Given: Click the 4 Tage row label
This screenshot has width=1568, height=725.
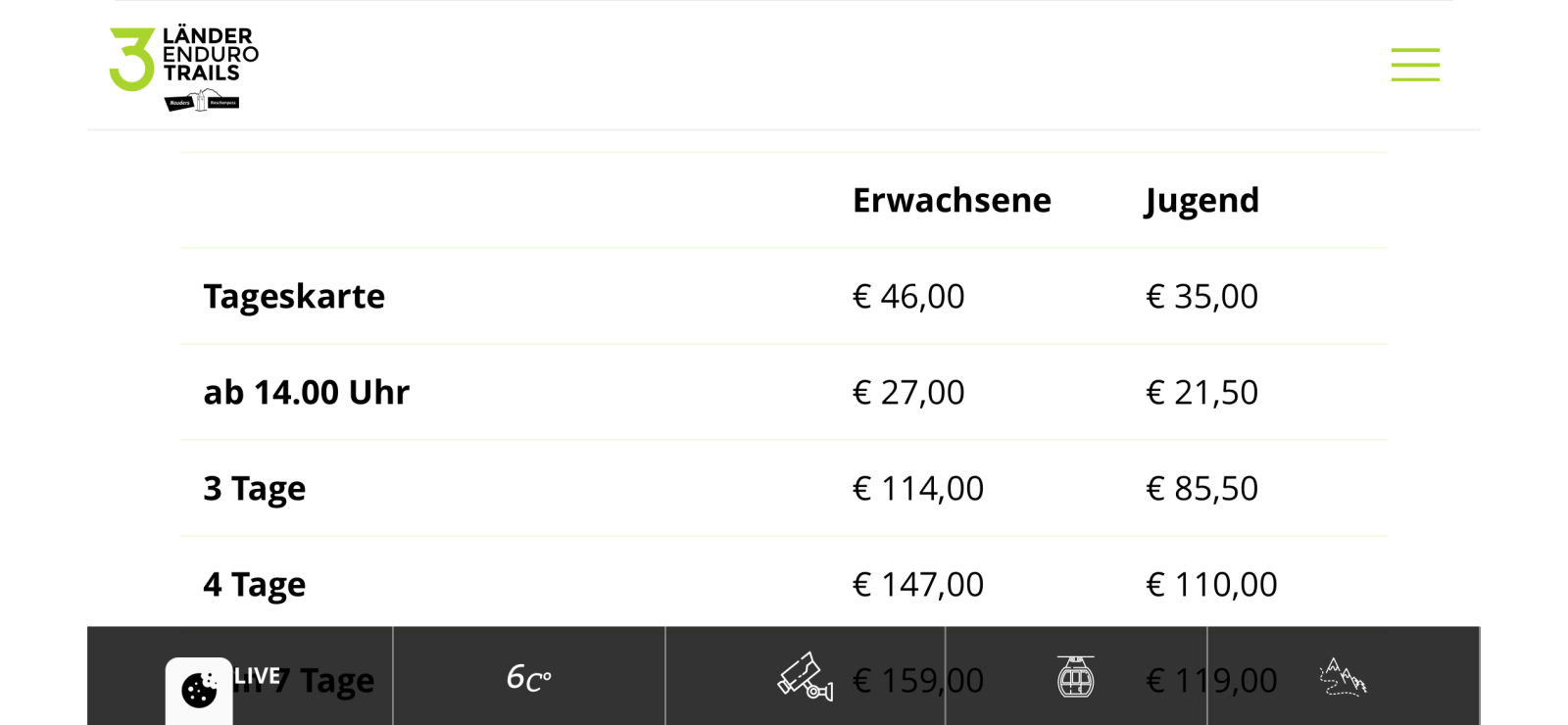Looking at the screenshot, I should 254,584.
